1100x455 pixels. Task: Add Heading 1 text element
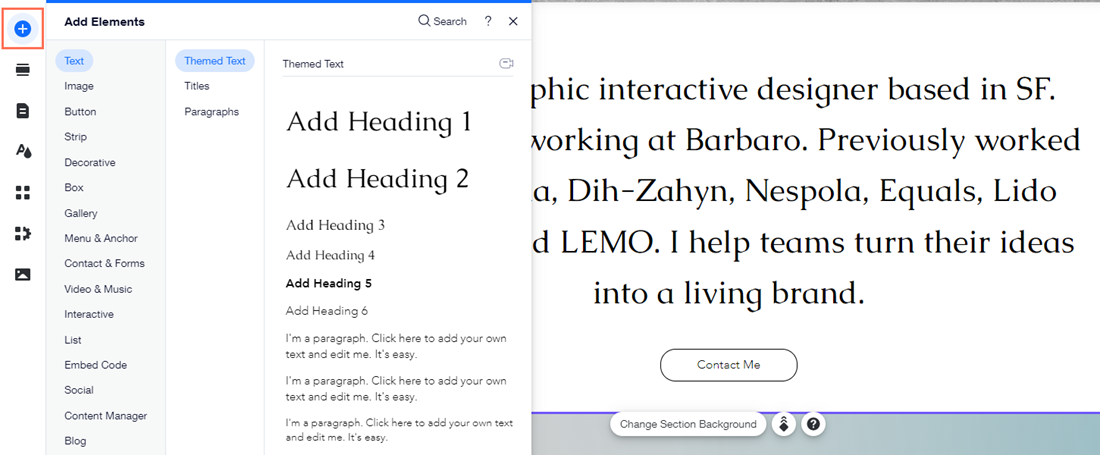click(x=379, y=122)
